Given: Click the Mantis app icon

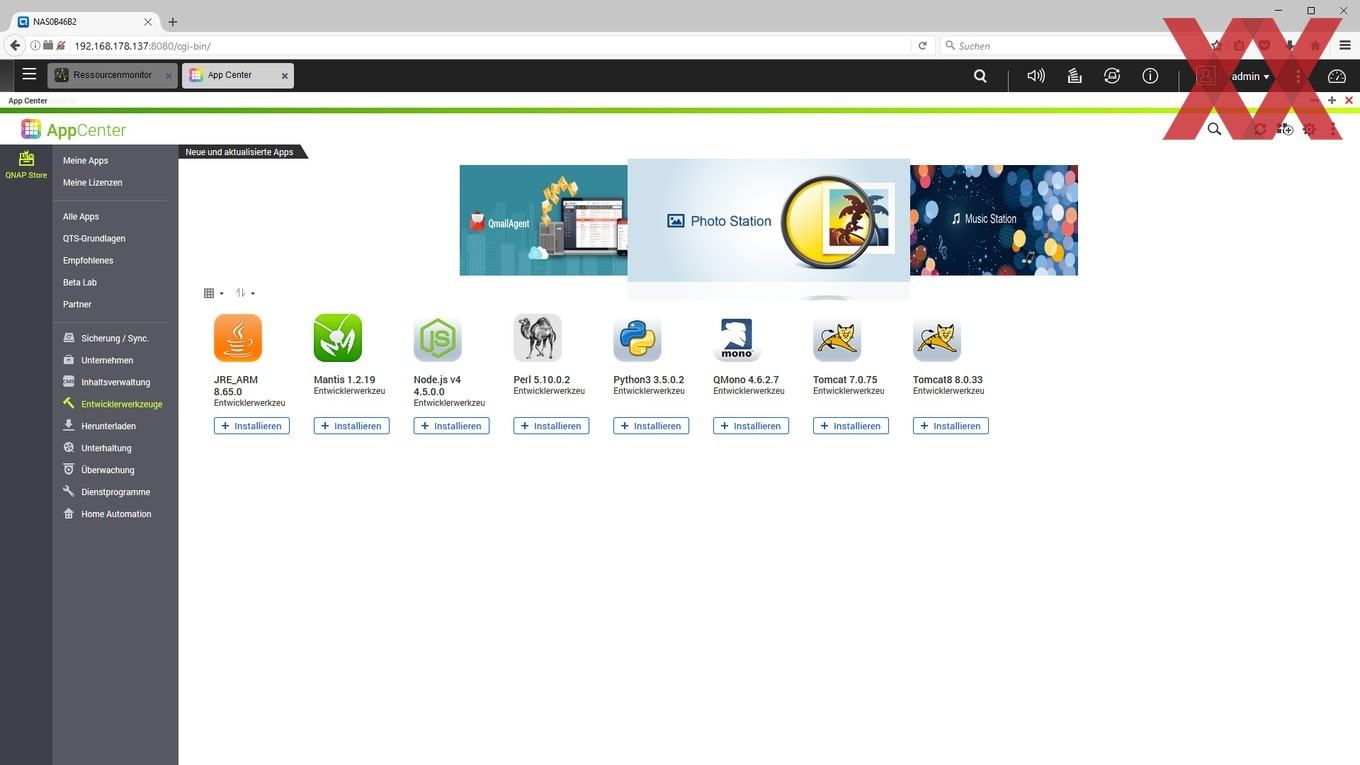Looking at the screenshot, I should tap(338, 338).
